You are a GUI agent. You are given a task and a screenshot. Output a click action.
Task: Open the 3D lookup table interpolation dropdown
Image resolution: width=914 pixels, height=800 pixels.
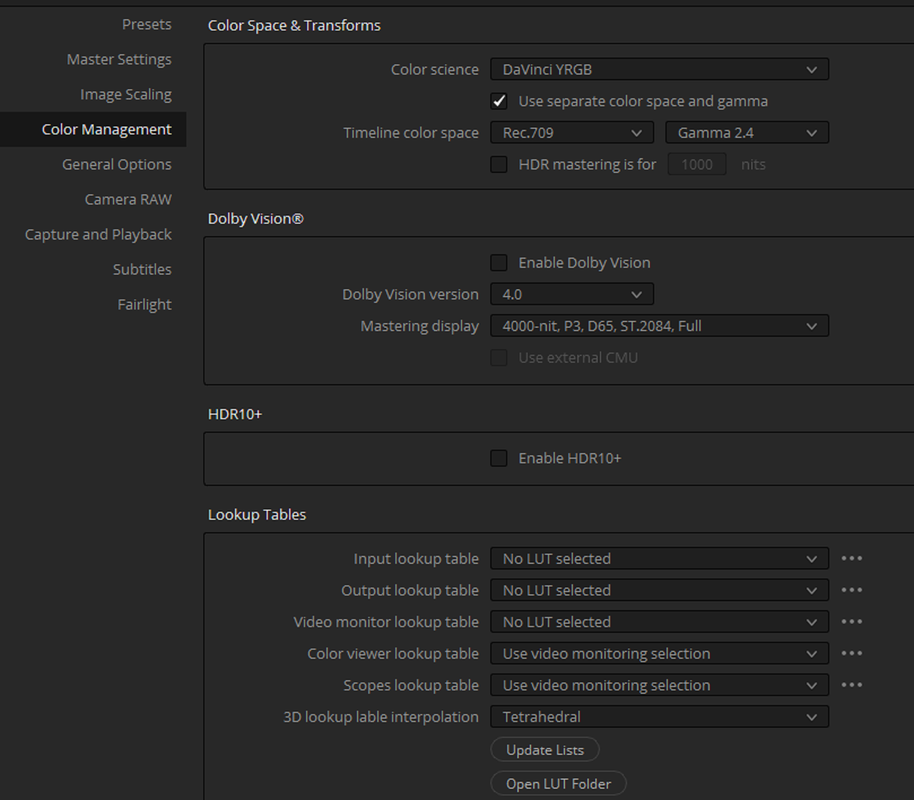(659, 717)
